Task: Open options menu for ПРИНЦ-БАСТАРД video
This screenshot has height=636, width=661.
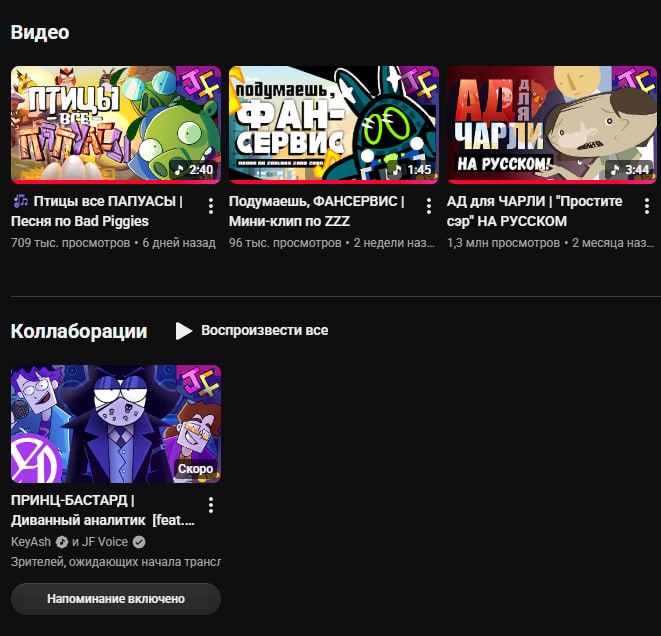Action: (211, 505)
